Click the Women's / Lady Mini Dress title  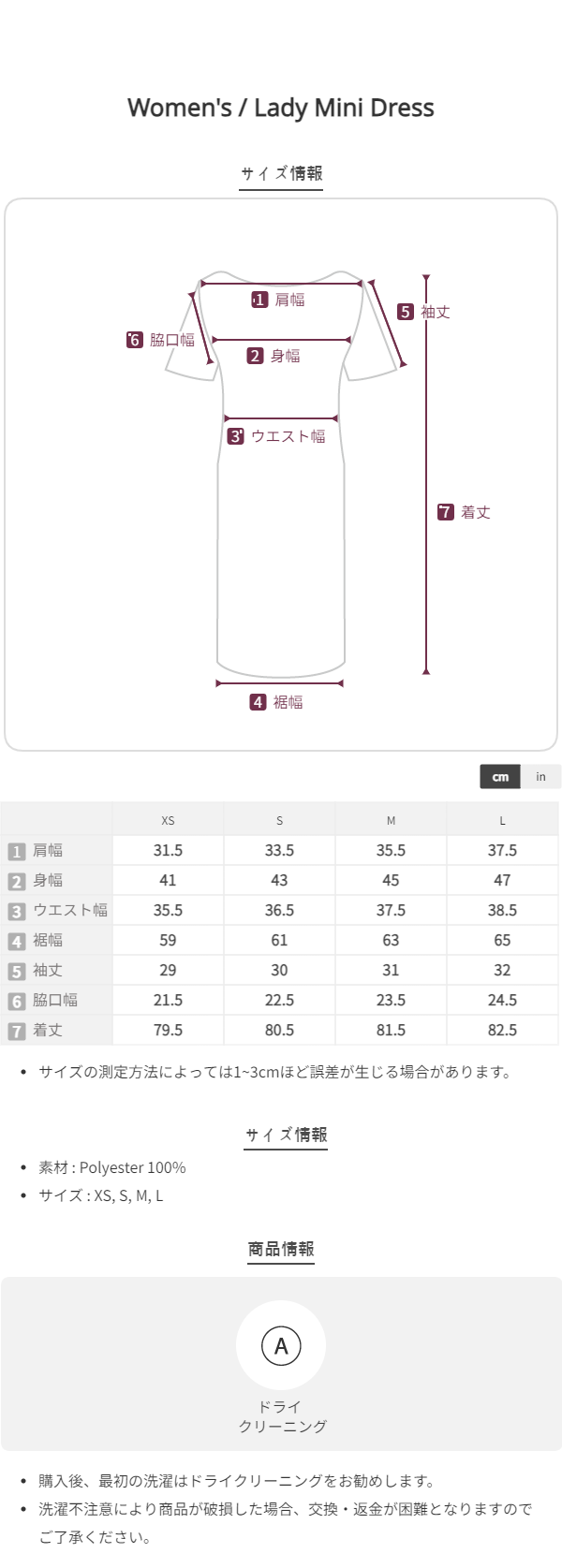(281, 108)
